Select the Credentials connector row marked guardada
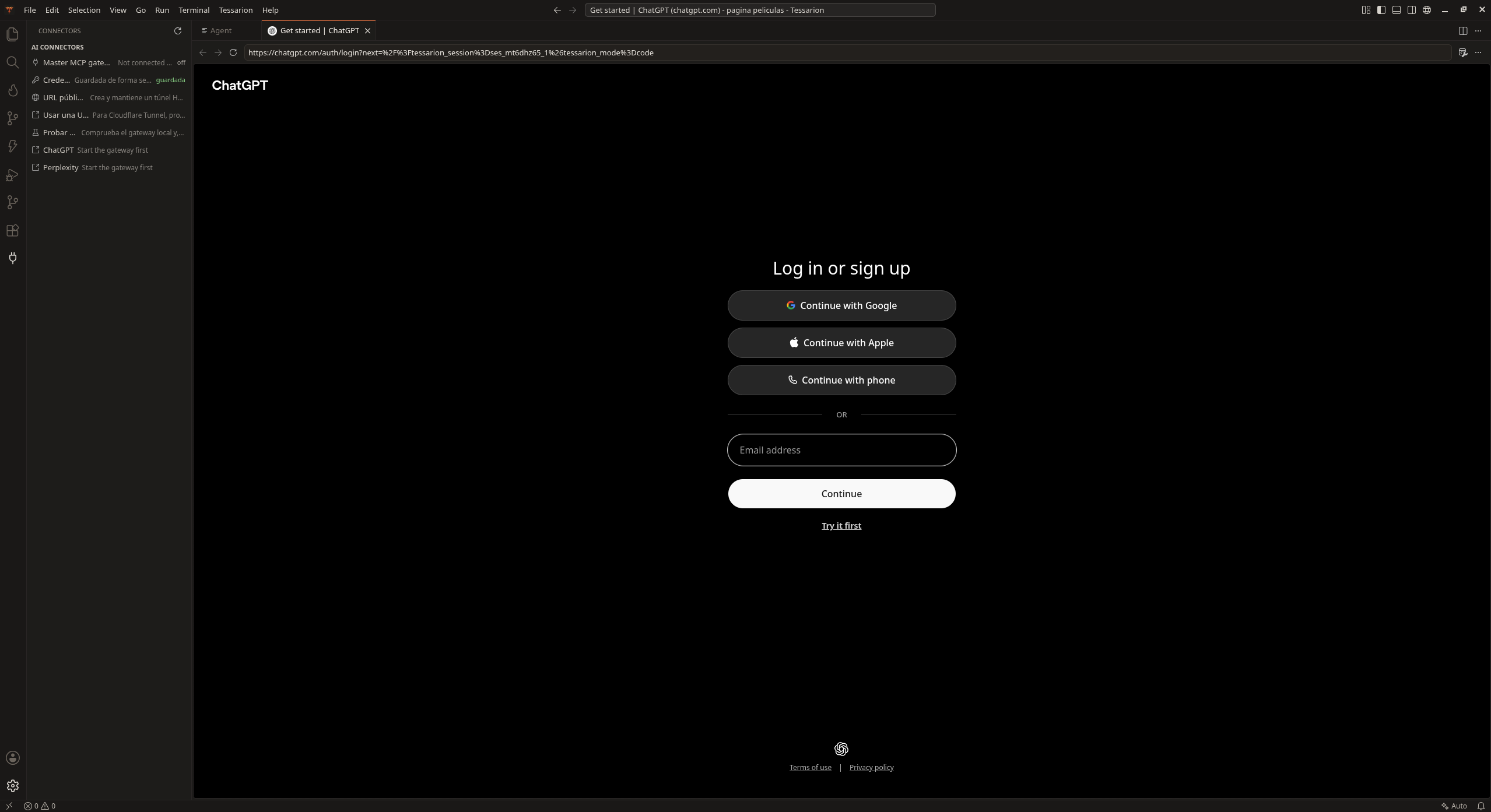Screen dimensions: 1491x812 [x=109, y=80]
